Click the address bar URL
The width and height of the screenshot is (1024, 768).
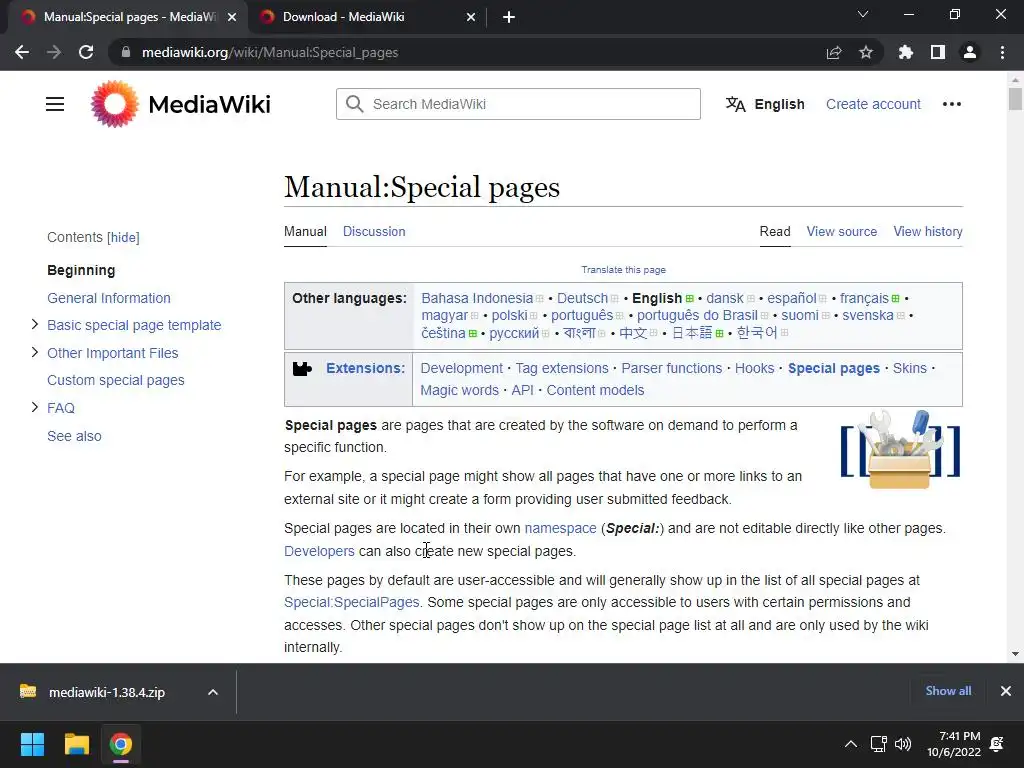(x=270, y=52)
